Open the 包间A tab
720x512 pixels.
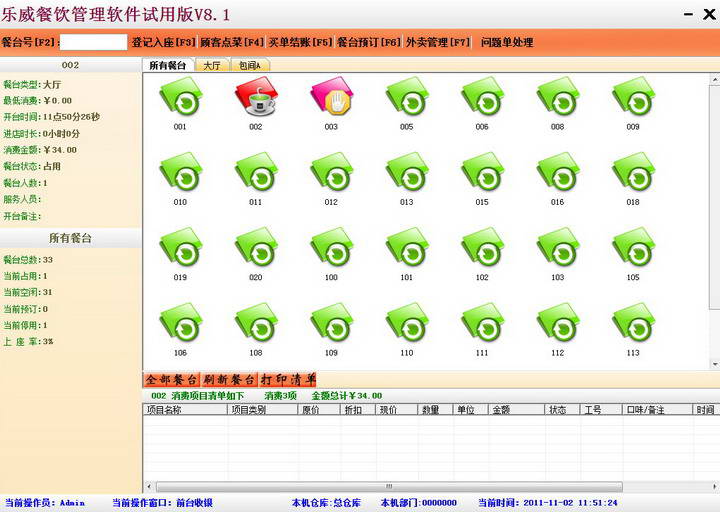pyautogui.click(x=250, y=65)
